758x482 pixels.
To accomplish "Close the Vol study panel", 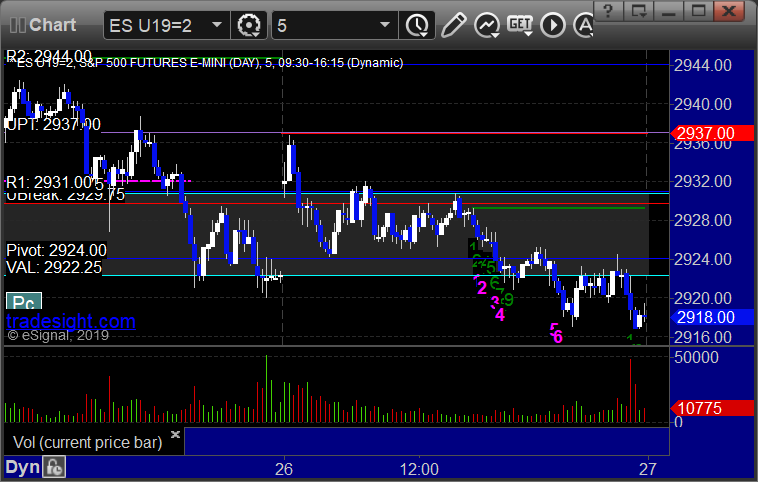I will [175, 435].
